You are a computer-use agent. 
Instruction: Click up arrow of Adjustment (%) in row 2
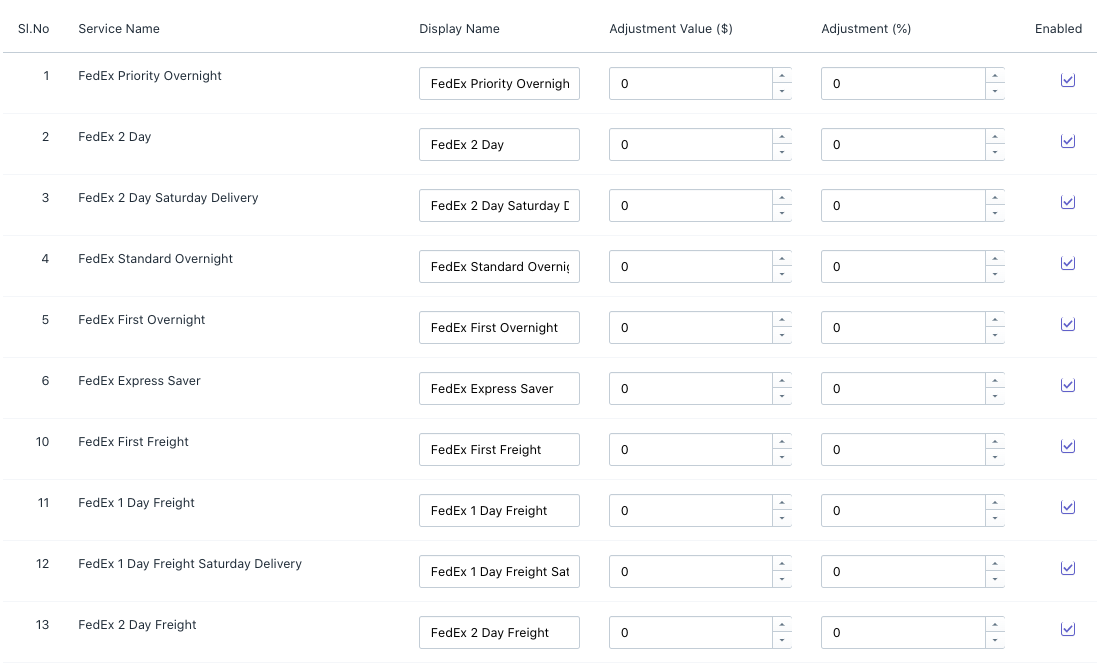pos(994,137)
